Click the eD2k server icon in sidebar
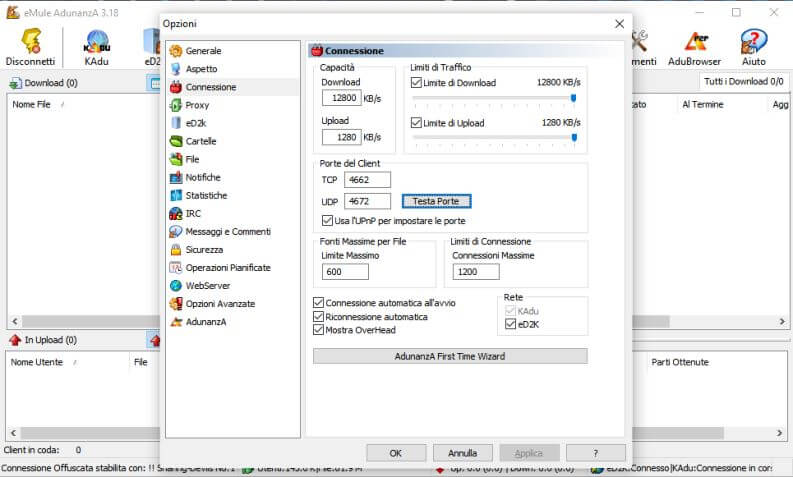 tap(175, 123)
